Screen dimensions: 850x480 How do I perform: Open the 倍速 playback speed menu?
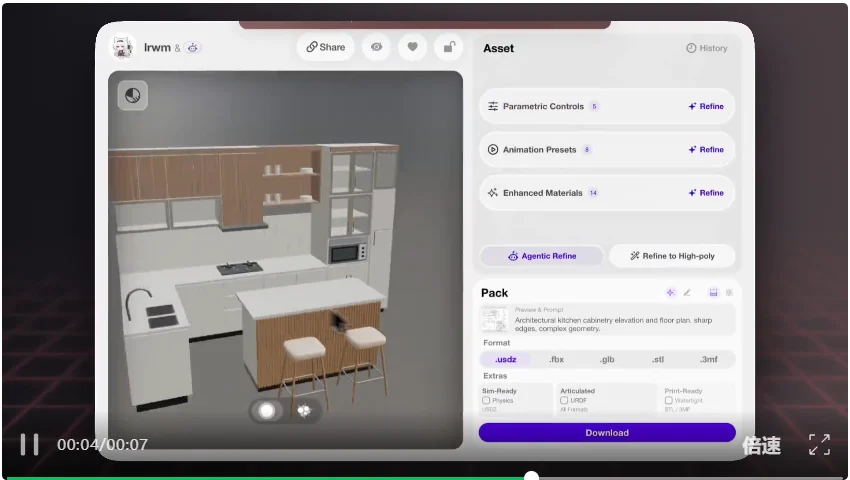762,446
